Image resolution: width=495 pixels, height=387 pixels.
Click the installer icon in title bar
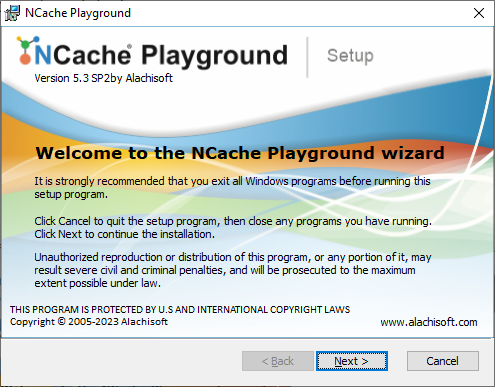click(12, 13)
